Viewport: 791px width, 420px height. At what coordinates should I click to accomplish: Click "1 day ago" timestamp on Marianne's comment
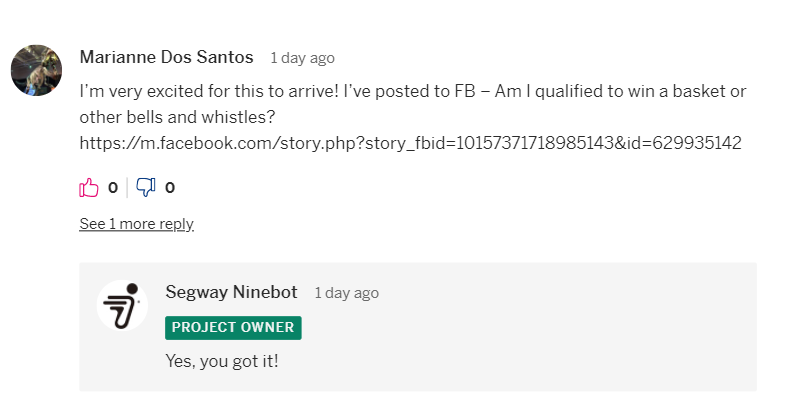coord(302,58)
